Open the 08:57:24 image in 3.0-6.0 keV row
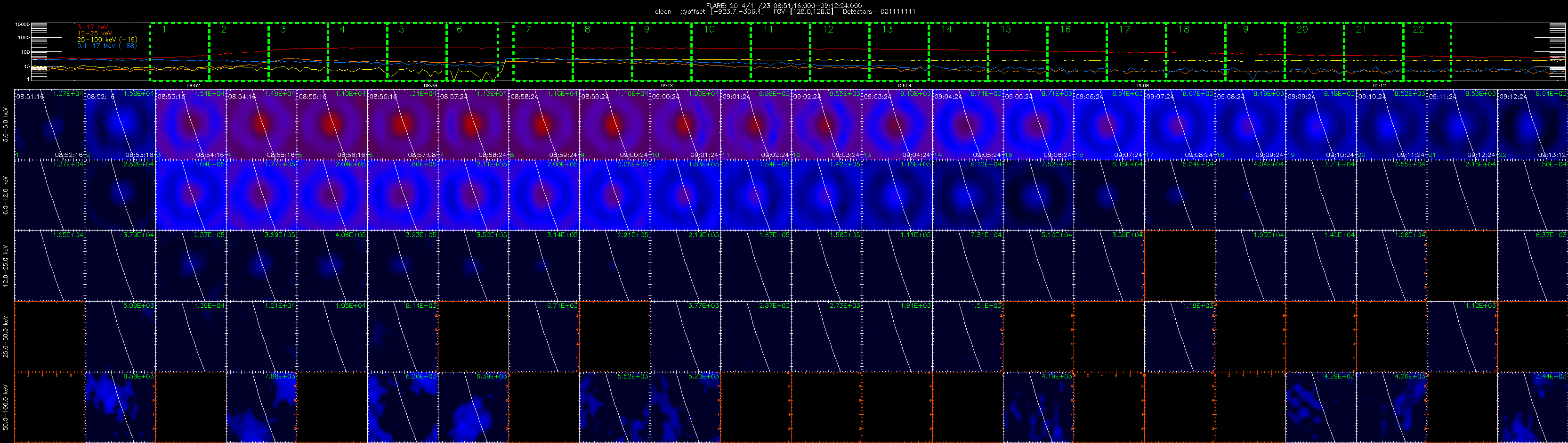 click(473, 124)
